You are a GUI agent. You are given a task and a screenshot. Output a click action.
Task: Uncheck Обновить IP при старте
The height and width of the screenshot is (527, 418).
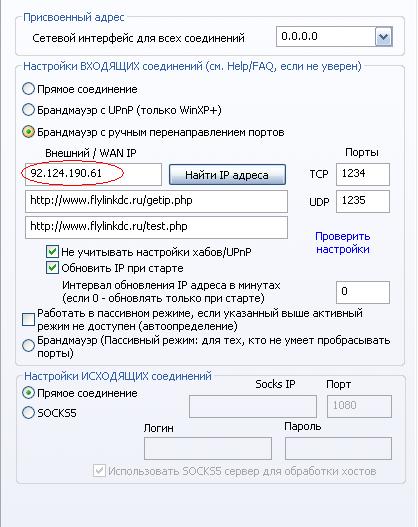click(x=52, y=268)
